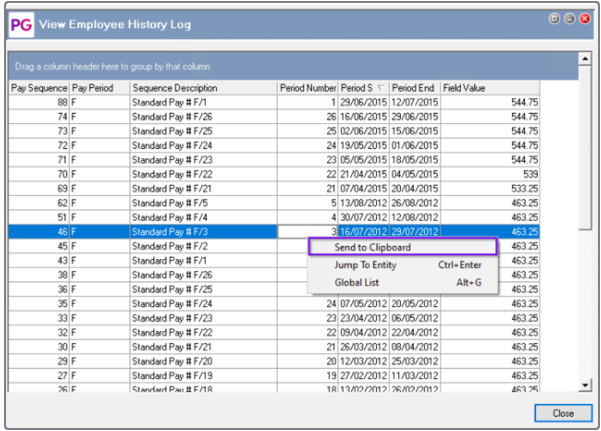Click group-by panel drag area text
Image resolution: width=601 pixels, height=431 pixels.
pos(112,67)
